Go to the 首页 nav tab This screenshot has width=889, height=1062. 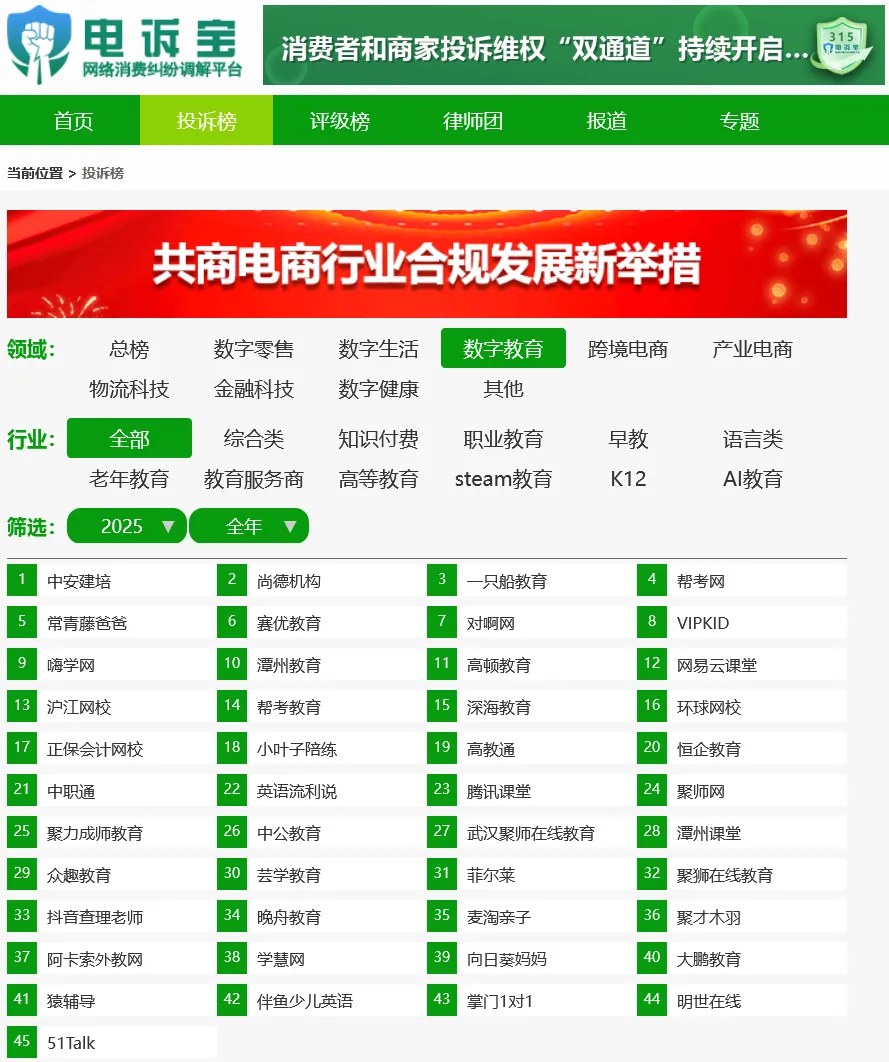(73, 121)
